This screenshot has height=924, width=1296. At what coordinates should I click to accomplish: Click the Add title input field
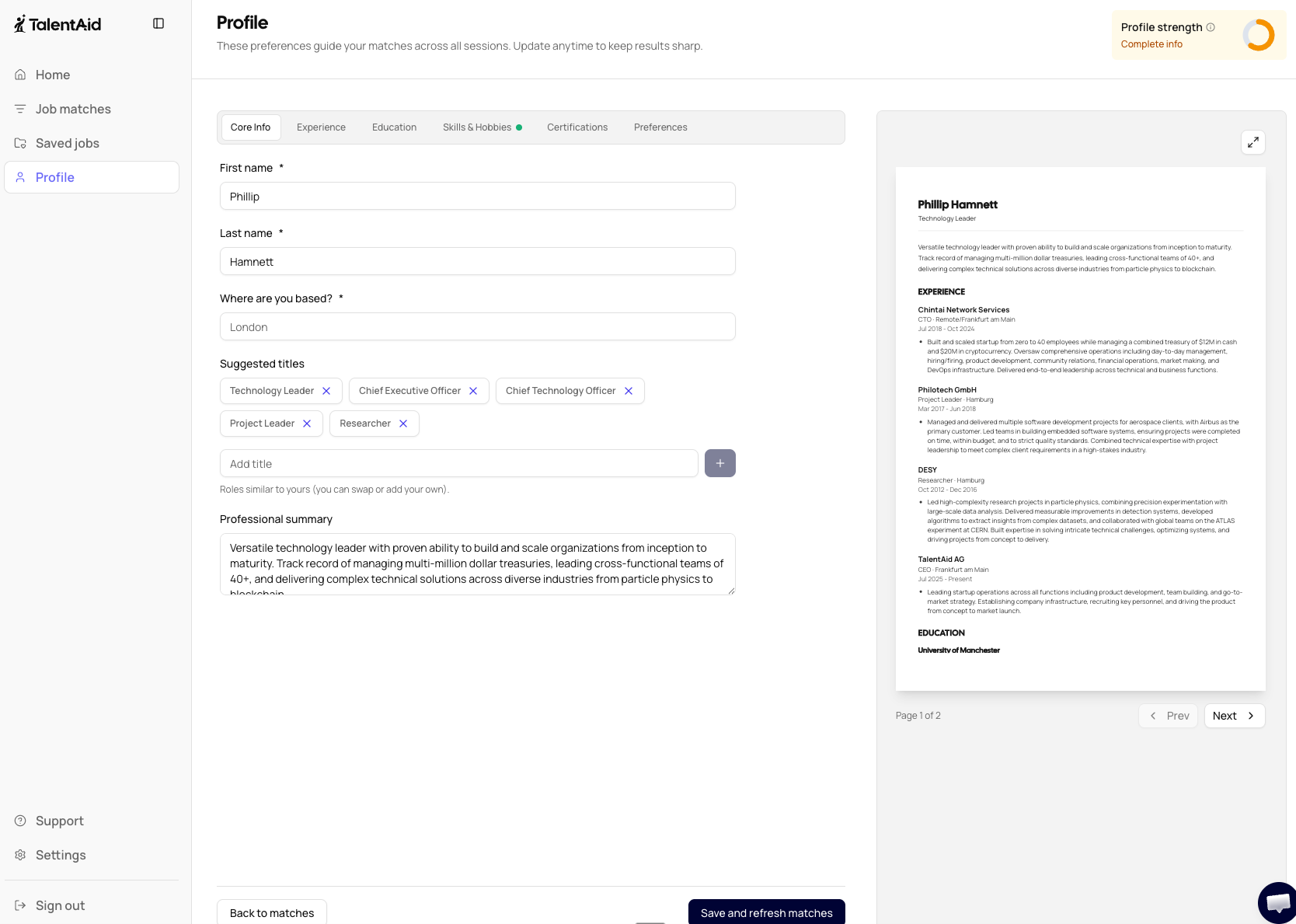tap(459, 463)
